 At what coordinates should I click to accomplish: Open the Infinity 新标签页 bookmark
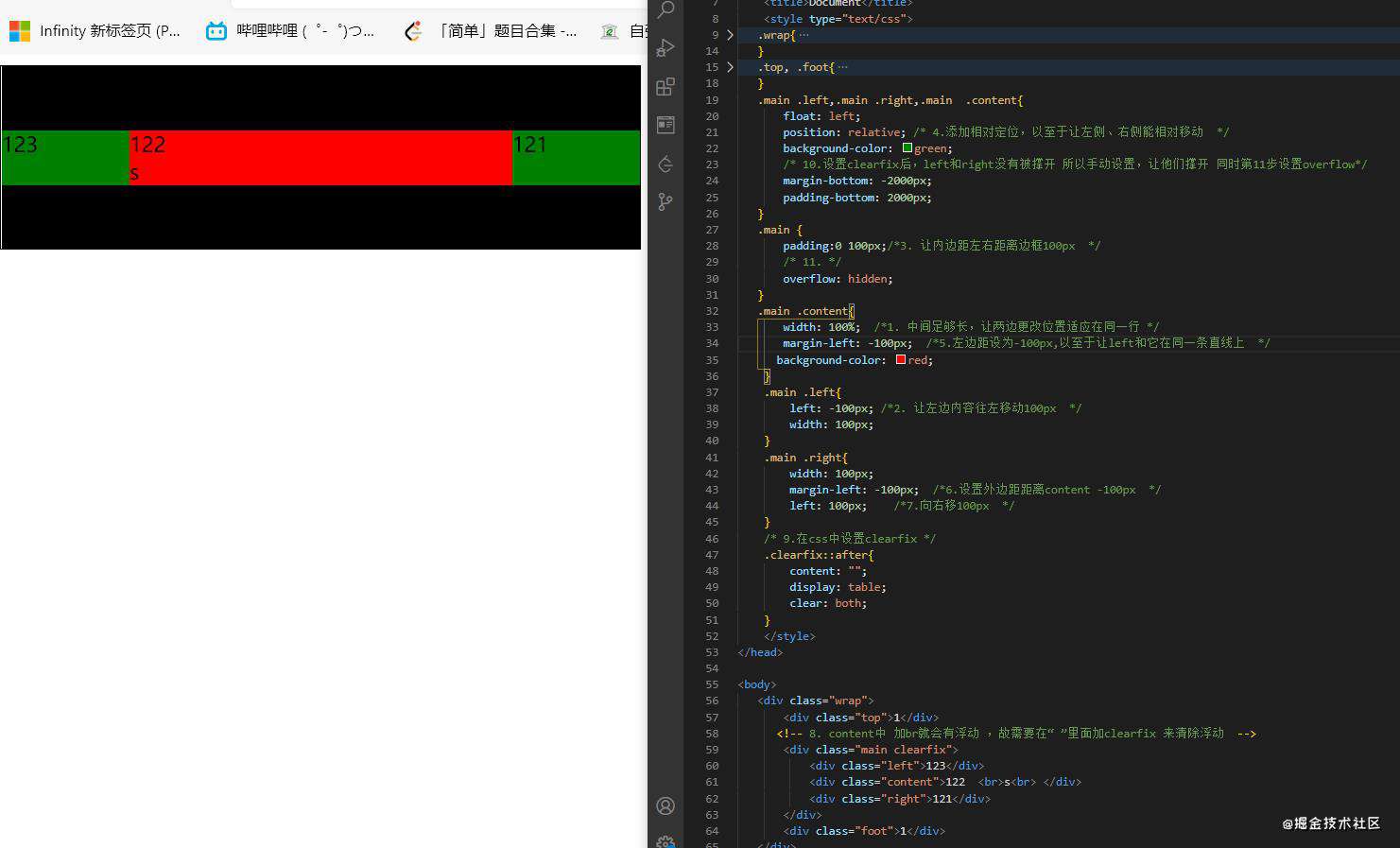pos(95,31)
